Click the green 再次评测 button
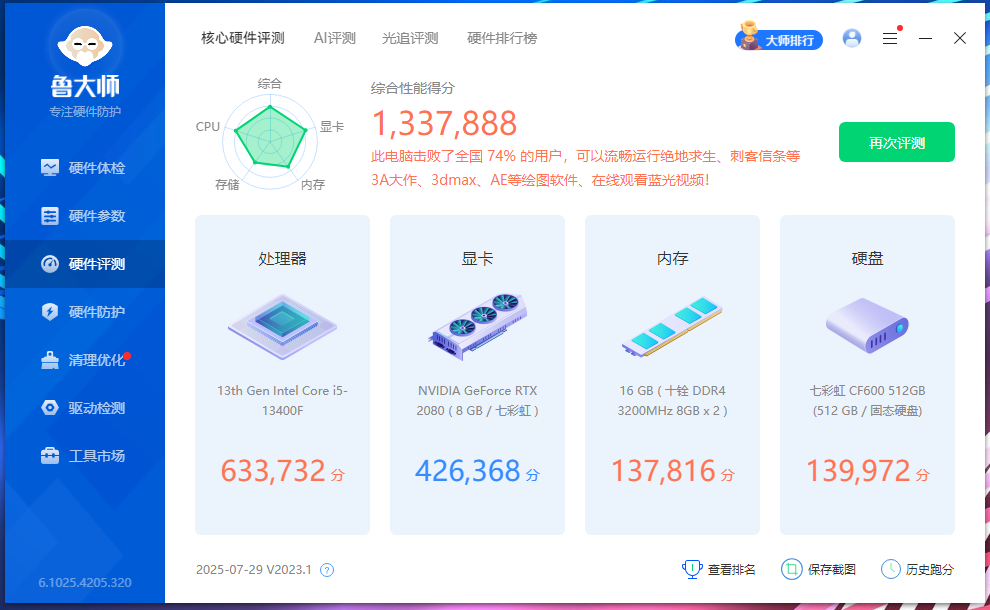Screen dimensions: 990x610 (897, 142)
